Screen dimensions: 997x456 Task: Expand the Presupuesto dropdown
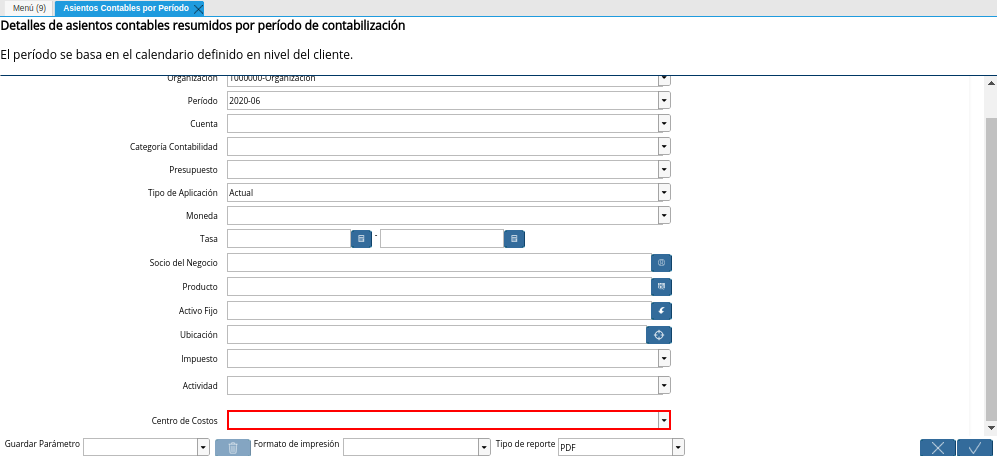click(664, 169)
